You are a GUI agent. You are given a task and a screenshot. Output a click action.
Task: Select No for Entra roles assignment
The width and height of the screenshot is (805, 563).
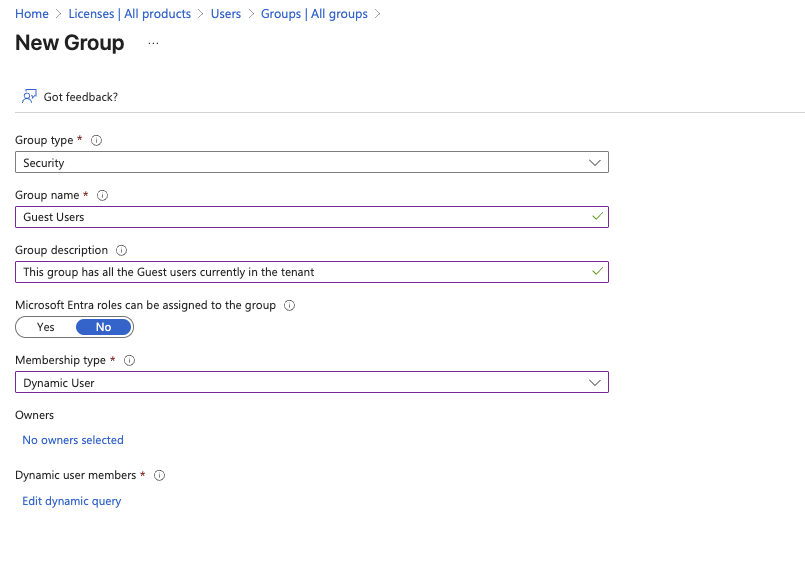coord(103,327)
